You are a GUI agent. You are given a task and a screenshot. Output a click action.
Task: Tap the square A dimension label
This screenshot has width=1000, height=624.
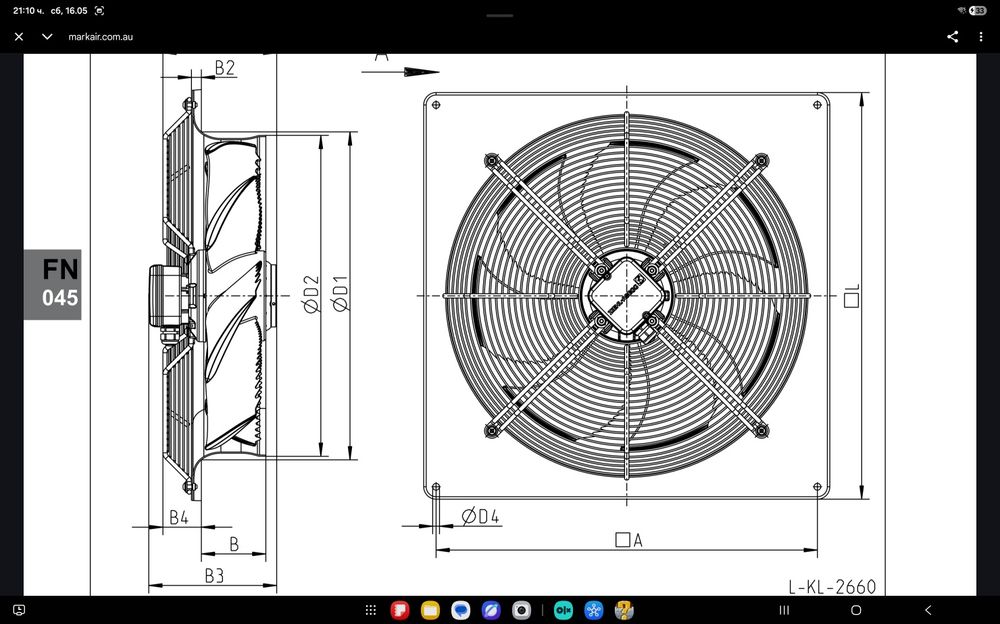pos(629,540)
